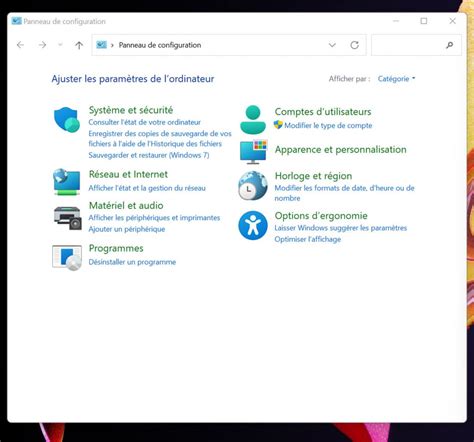Viewport: 474px width, 442px height.
Task: Click Consulter l'état de votre ordinateur
Action: tap(145, 122)
